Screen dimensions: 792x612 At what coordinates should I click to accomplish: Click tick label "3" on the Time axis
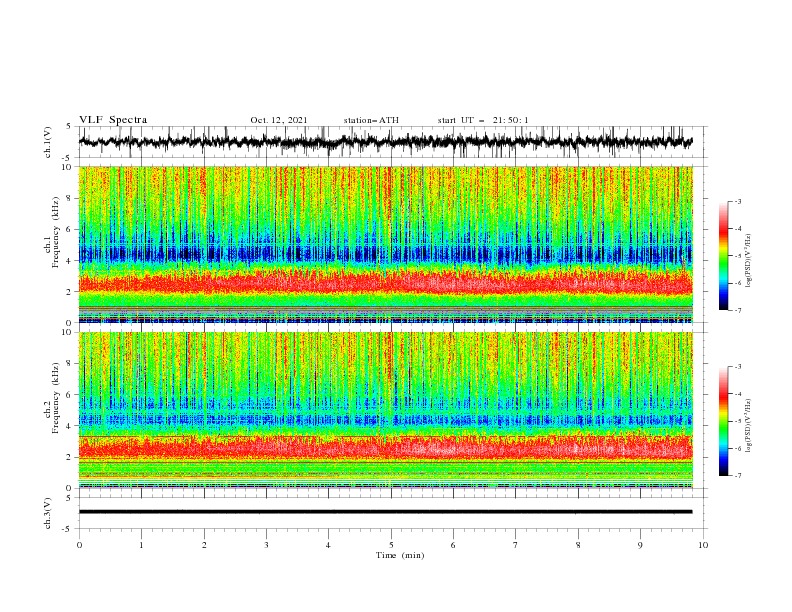pos(266,545)
